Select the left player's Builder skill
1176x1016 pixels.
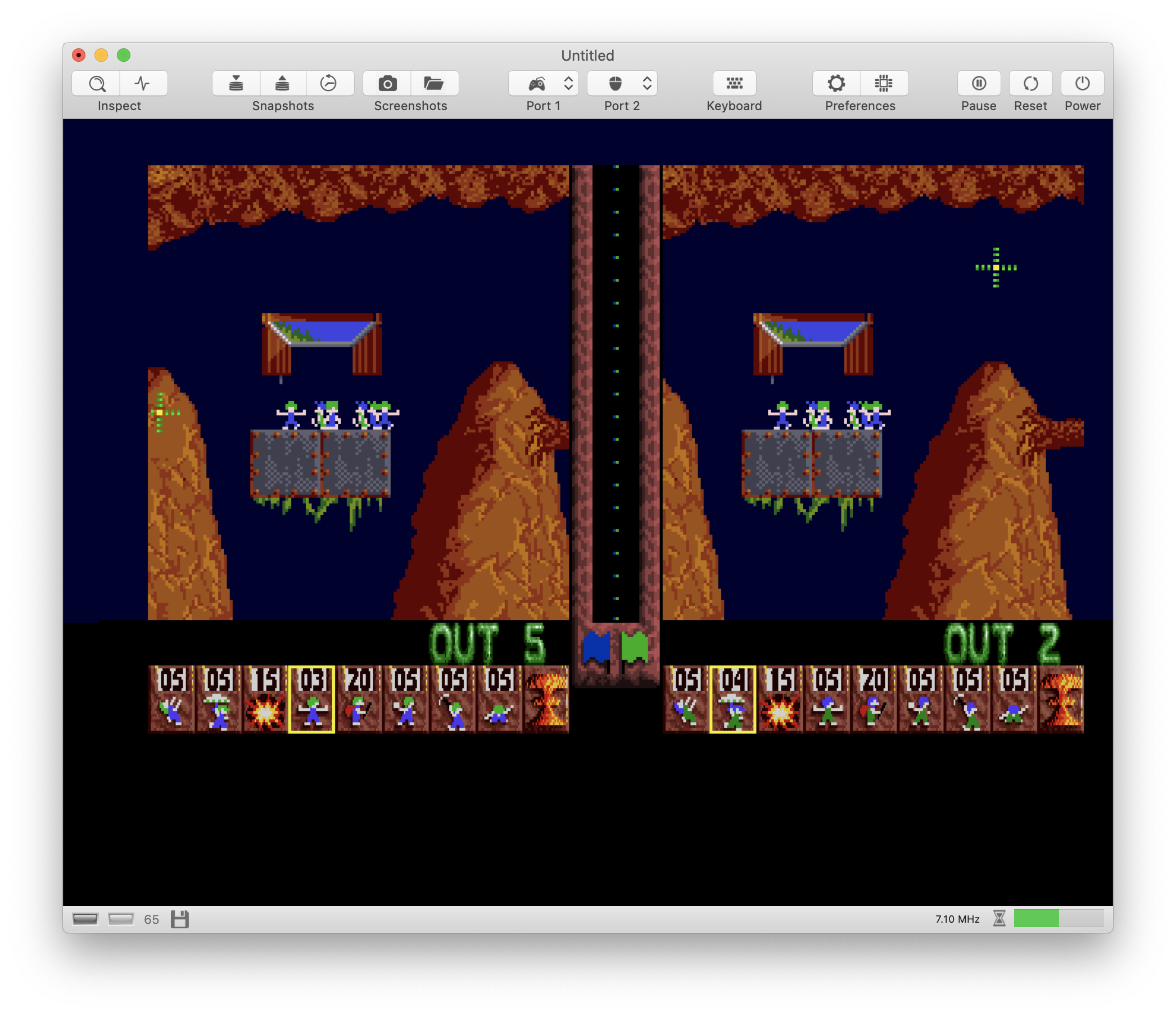pos(359,699)
